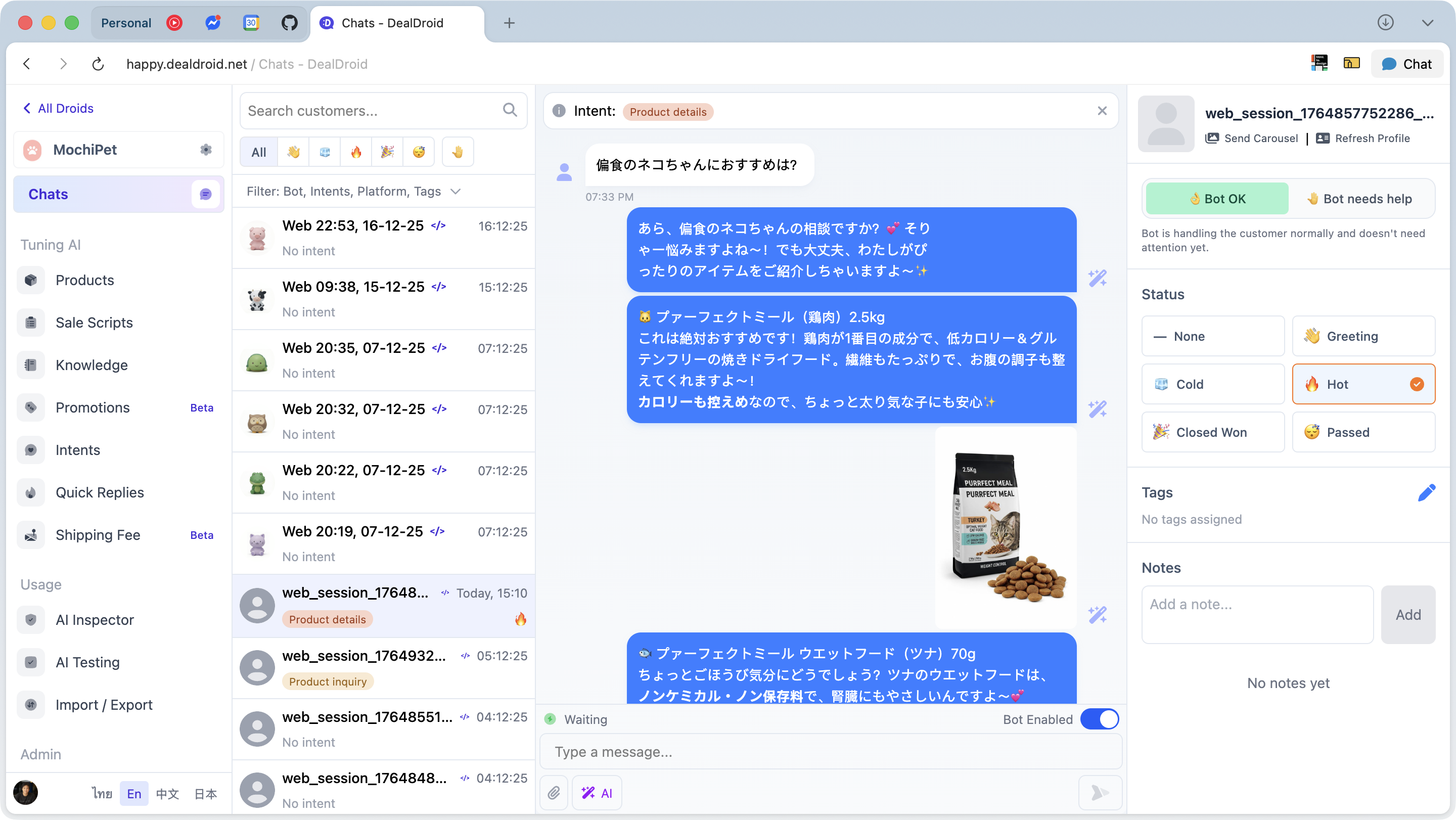Set customer status to Passed
Viewport: 1456px width, 820px height.
point(1364,432)
